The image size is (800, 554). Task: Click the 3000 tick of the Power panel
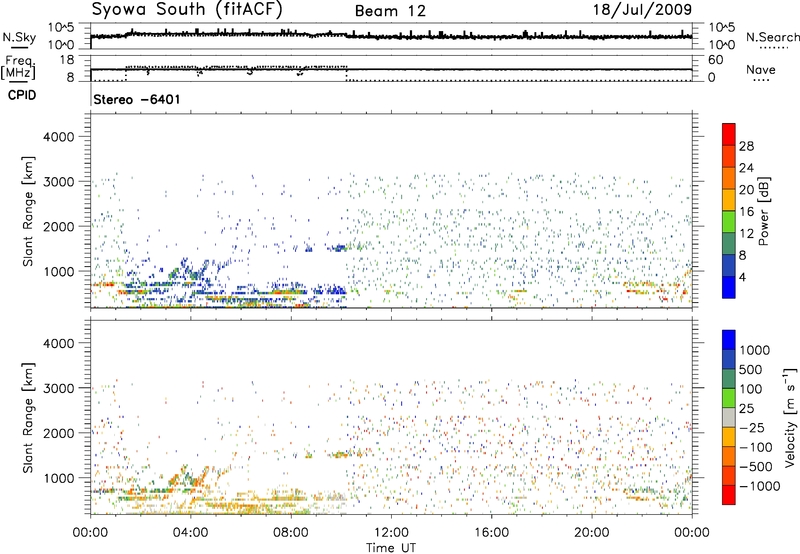58,182
